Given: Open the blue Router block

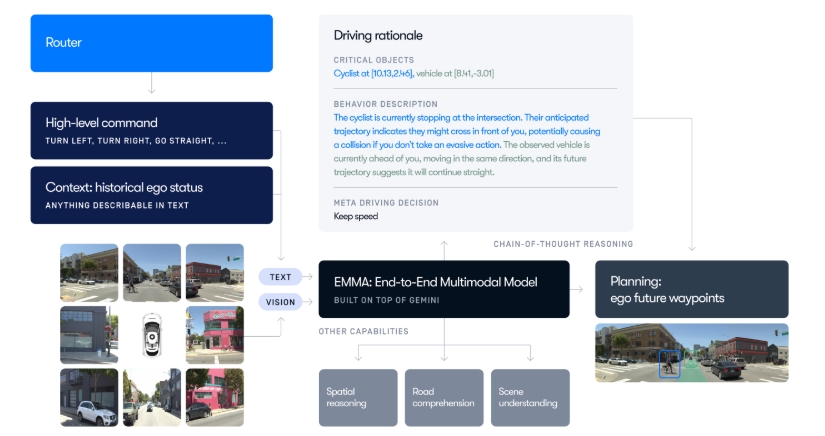Looking at the screenshot, I should pos(151,43).
